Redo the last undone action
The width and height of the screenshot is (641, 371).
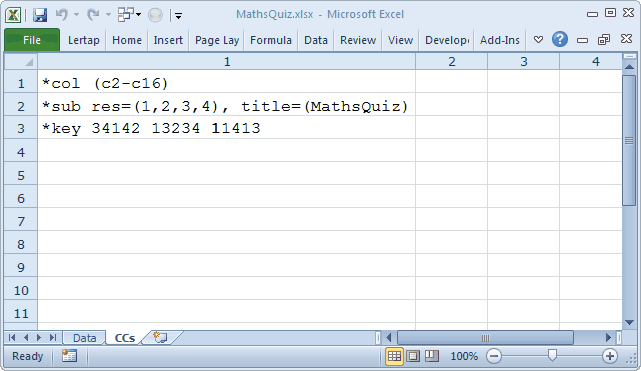(94, 15)
